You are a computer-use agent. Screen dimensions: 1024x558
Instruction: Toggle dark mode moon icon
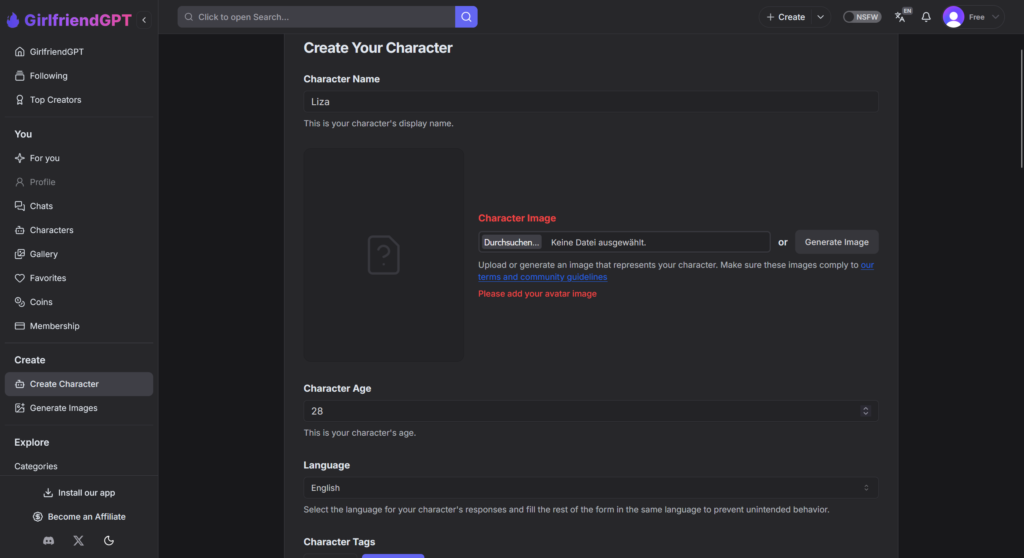[109, 541]
